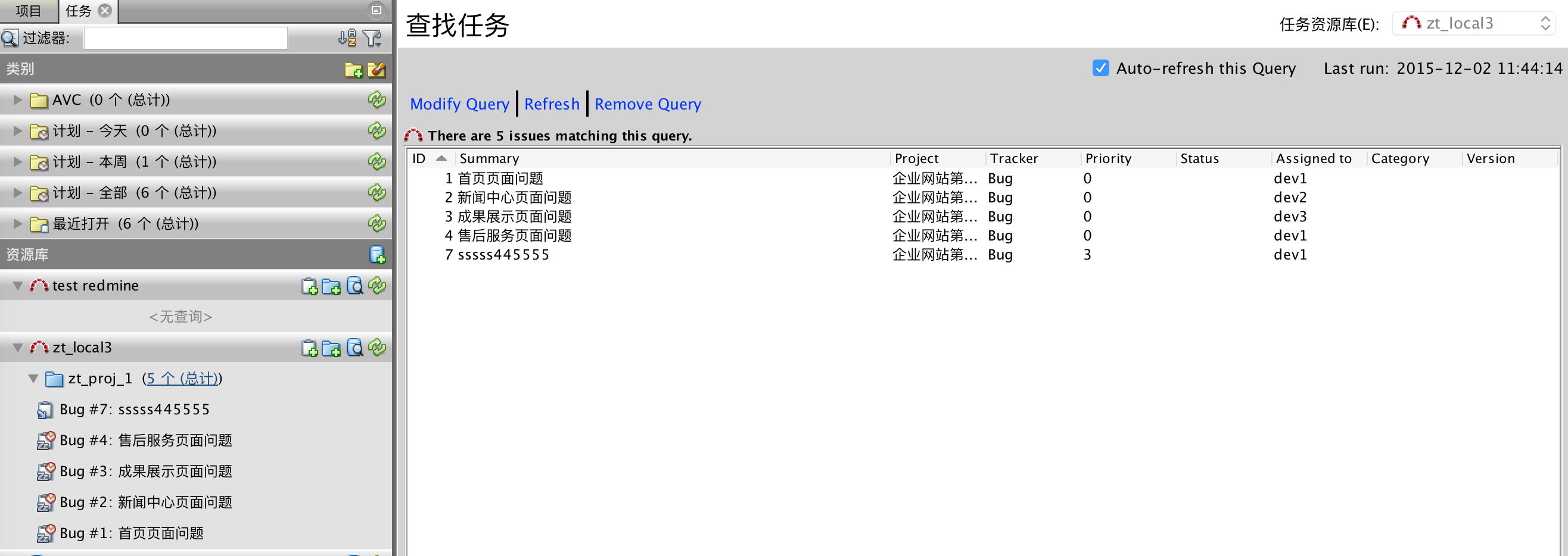Switch to the 项目 tab
This screenshot has height=556, width=1568.
28,11
